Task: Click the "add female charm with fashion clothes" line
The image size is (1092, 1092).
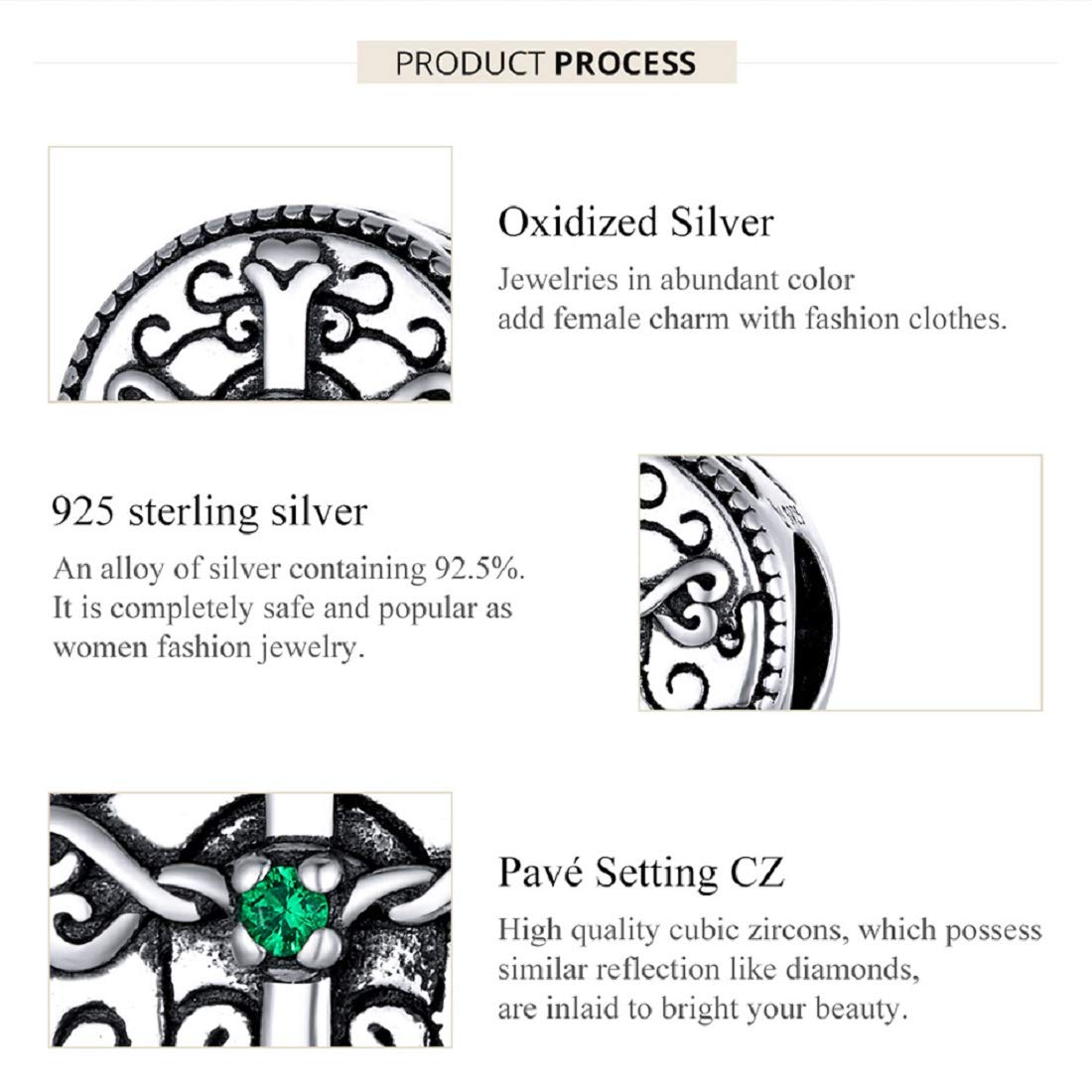Action: coord(751,319)
